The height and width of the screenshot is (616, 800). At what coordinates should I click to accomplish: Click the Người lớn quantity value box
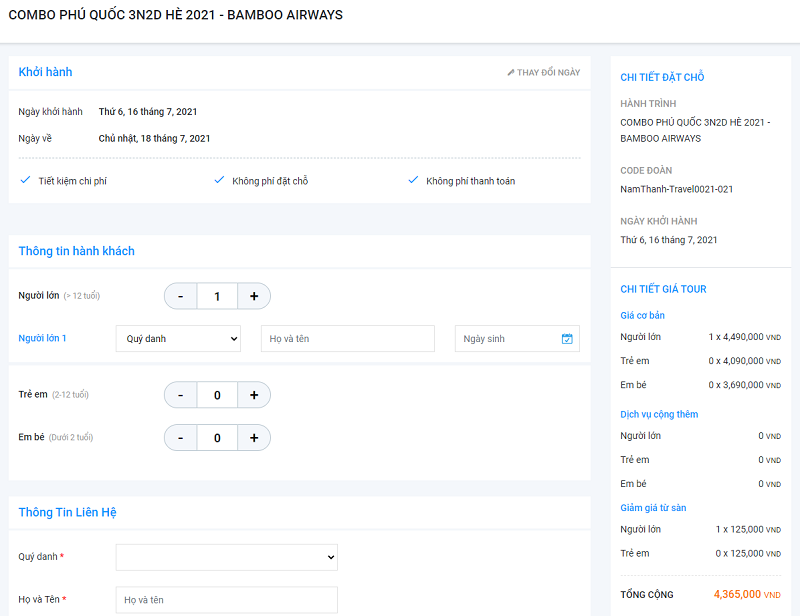[x=217, y=296]
